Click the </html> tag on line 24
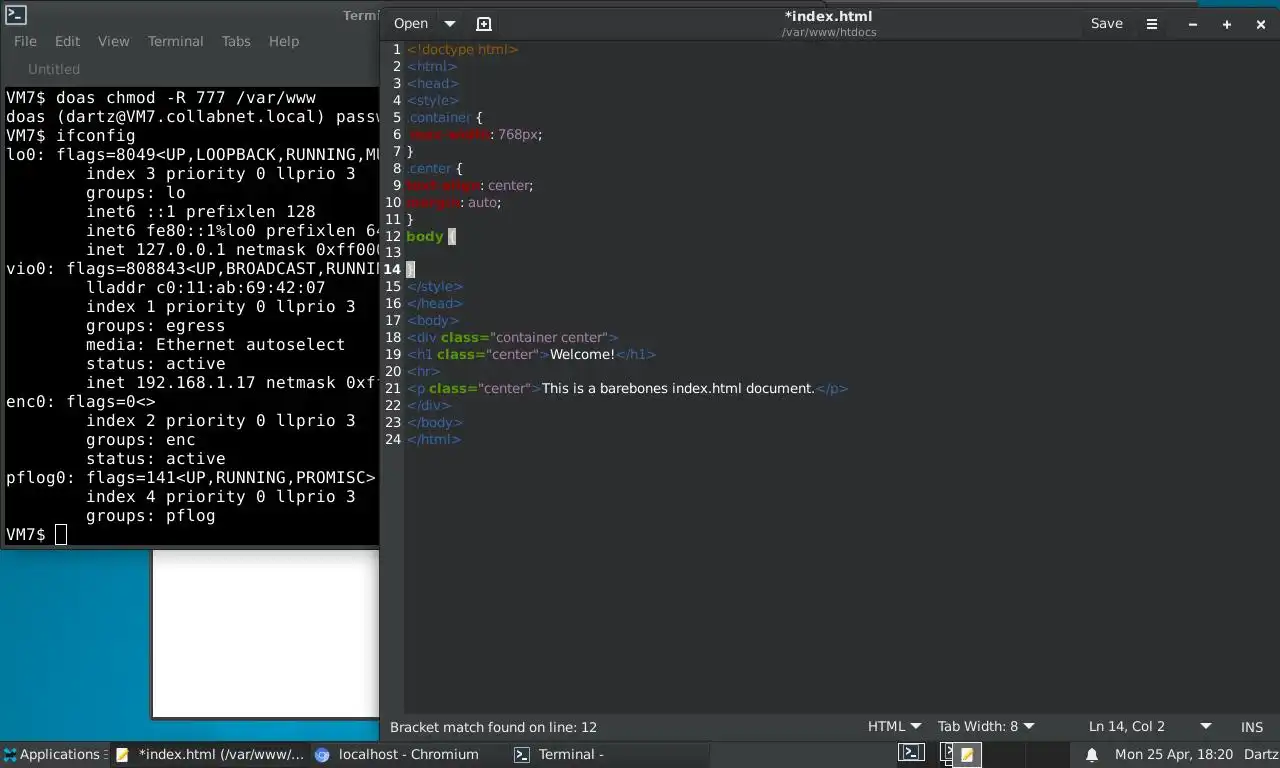 point(434,439)
